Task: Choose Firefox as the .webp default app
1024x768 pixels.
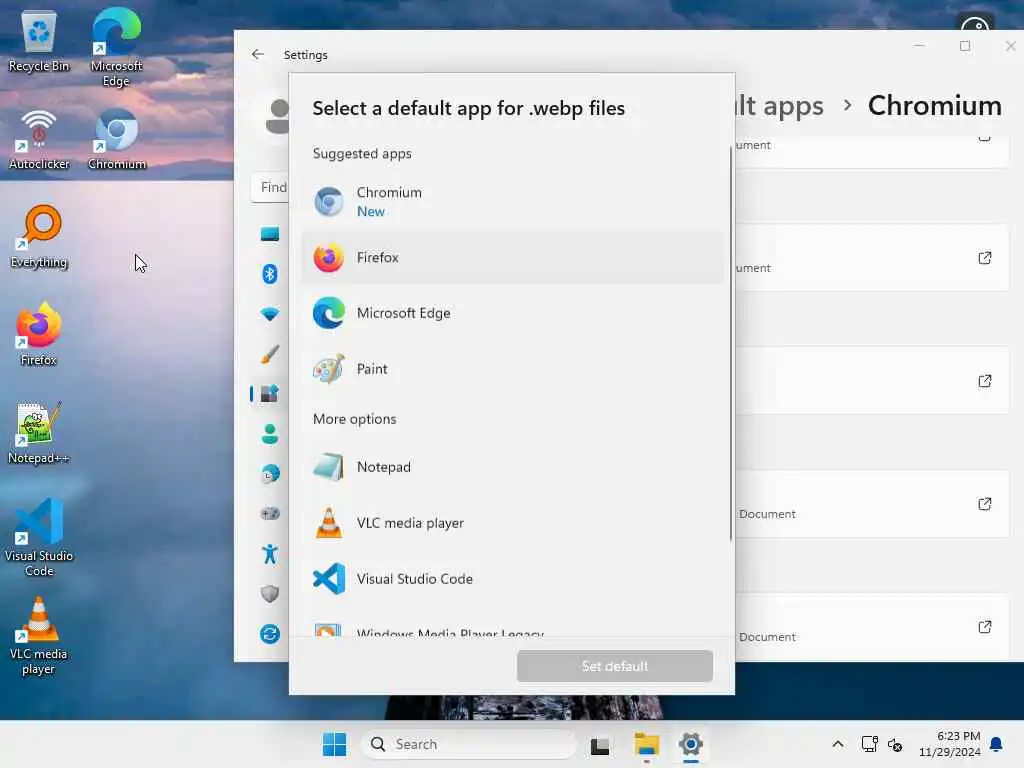Action: [x=513, y=257]
